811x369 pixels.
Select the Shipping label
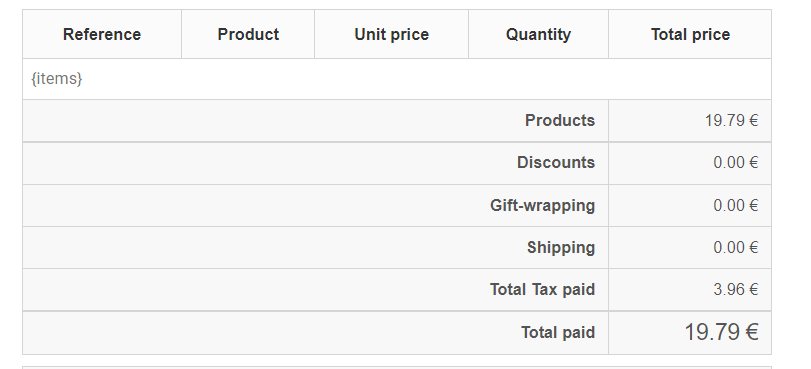561,247
